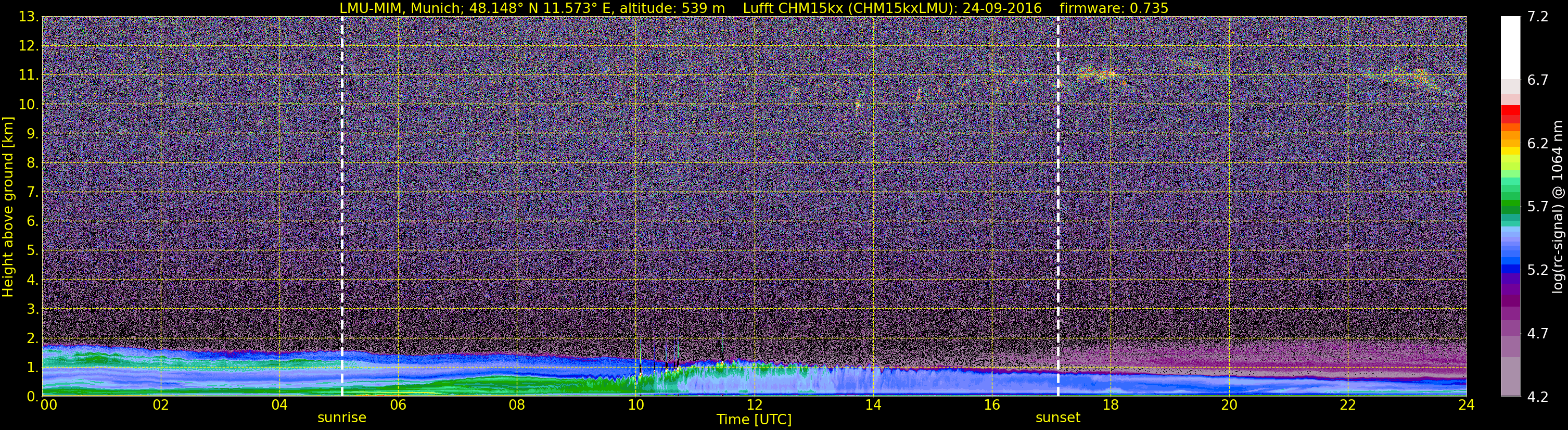The image size is (1568, 430).
Task: Click the 11. height axis tick label
Action: point(29,75)
